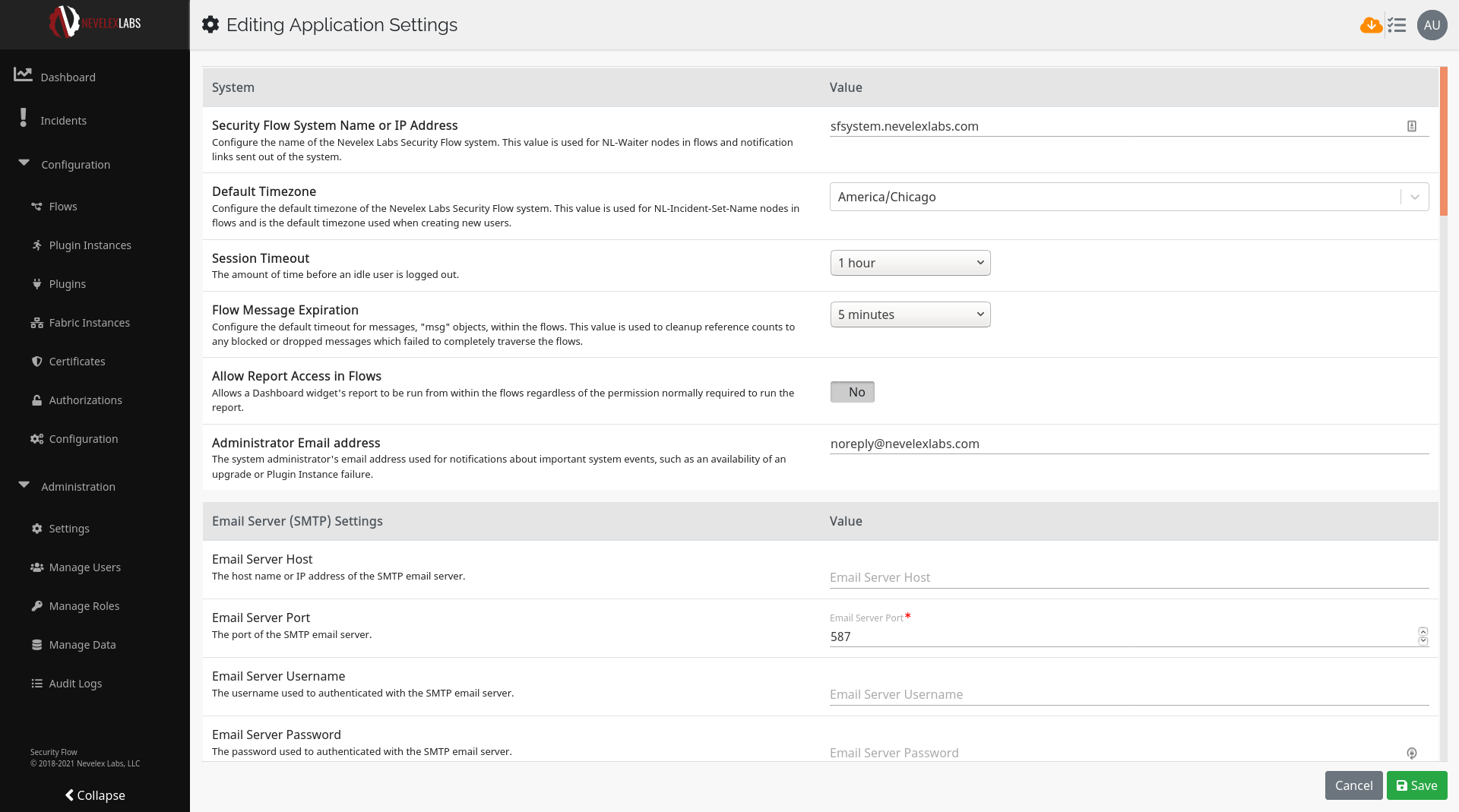Decrement the Email Server Port value
Viewport: 1459px width, 812px height.
point(1423,641)
